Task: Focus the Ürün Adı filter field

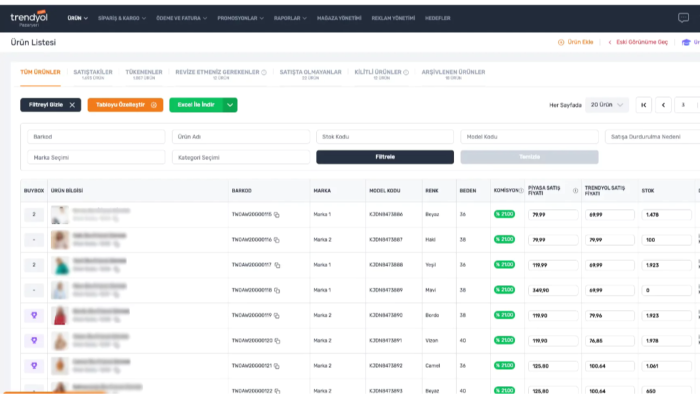Action: pyautogui.click(x=241, y=137)
